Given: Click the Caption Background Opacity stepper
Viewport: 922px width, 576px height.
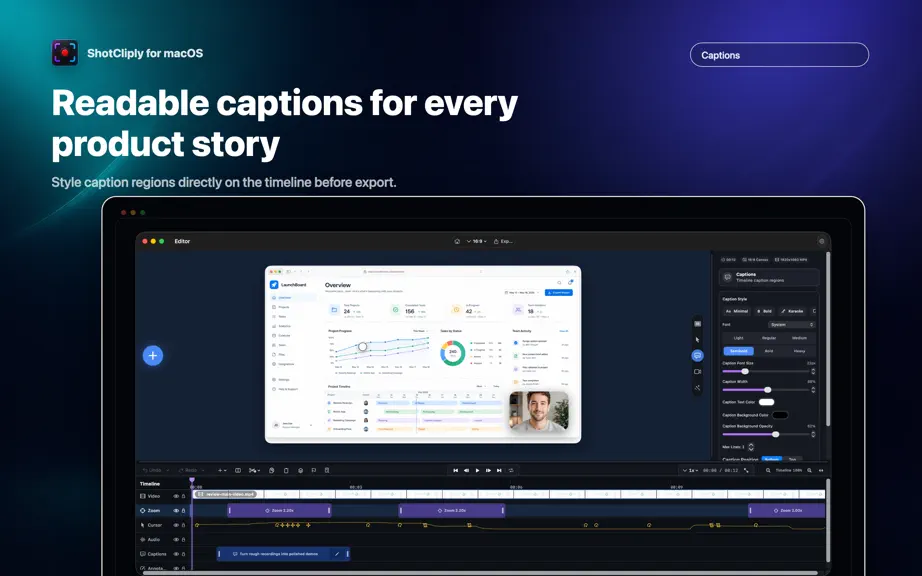Looking at the screenshot, I should 813,434.
